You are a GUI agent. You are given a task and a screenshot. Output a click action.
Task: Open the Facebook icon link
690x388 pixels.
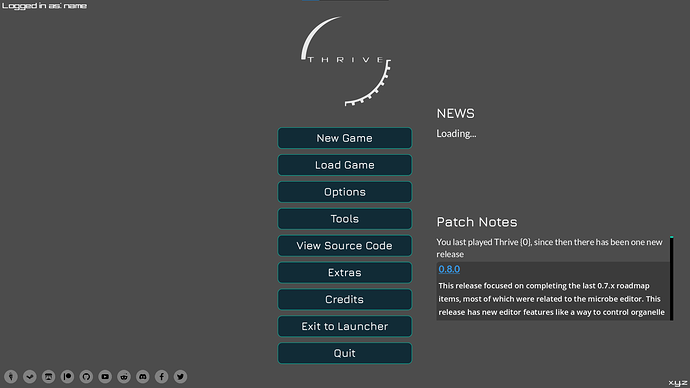pos(161,377)
